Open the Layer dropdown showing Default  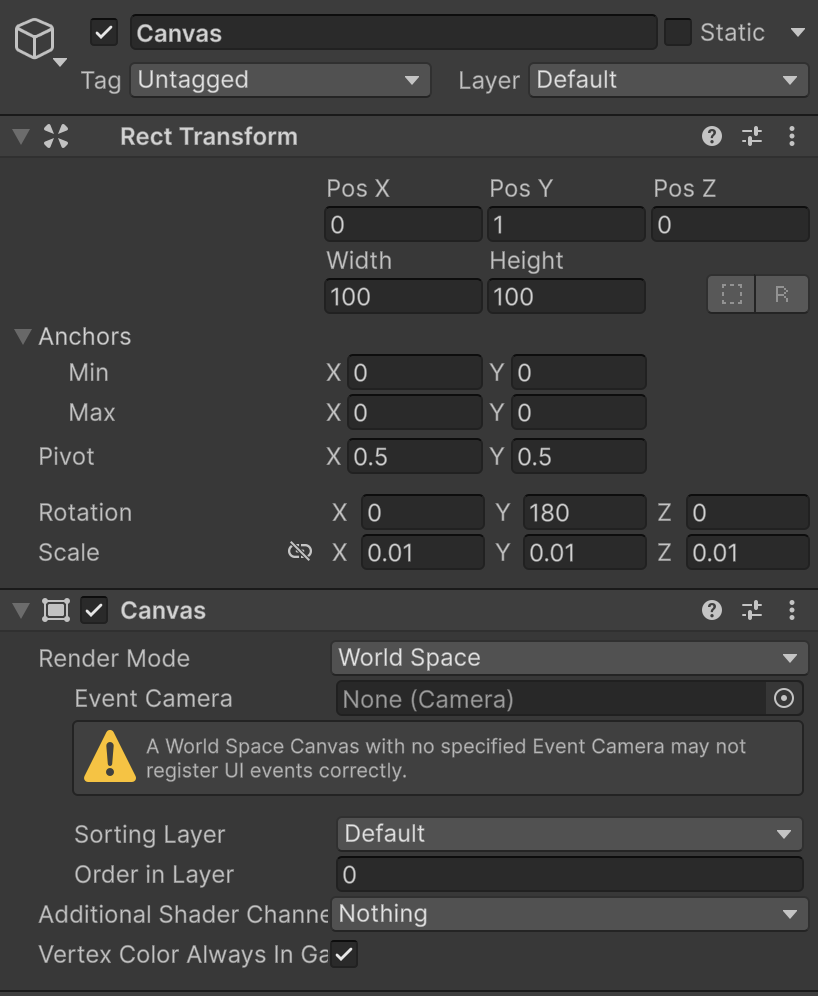click(x=668, y=81)
